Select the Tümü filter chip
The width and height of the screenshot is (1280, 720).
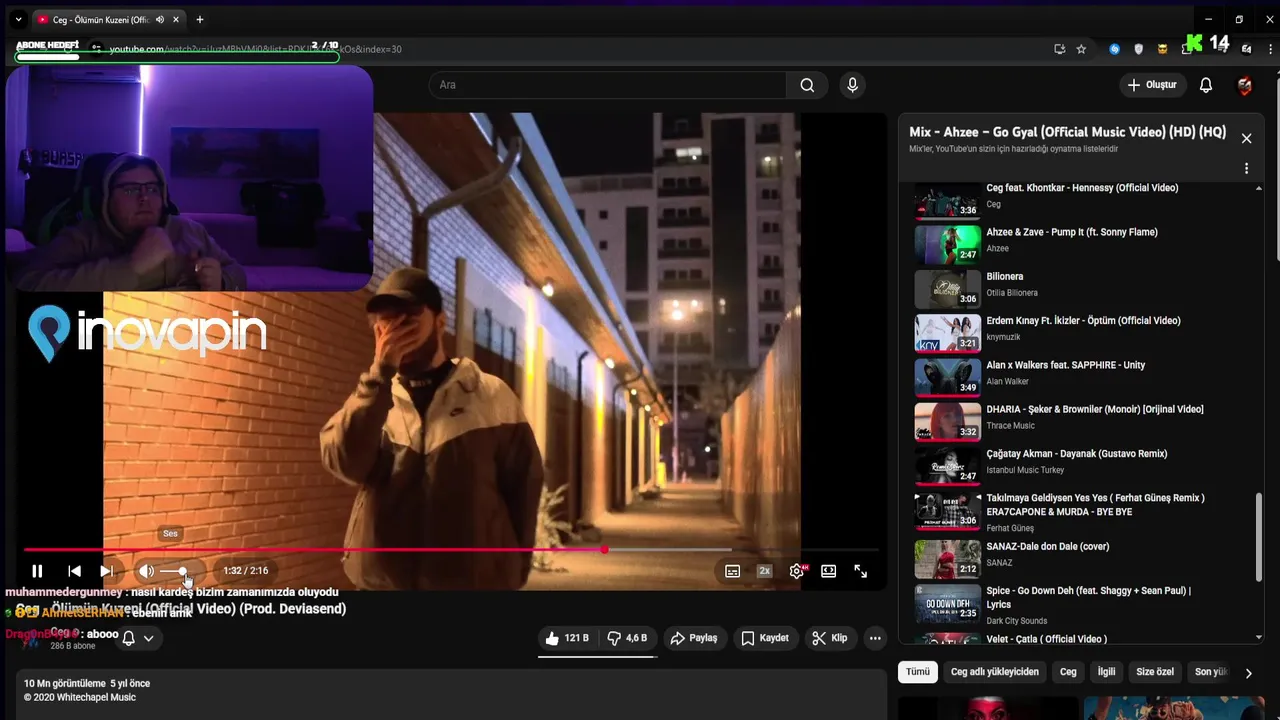pos(918,672)
